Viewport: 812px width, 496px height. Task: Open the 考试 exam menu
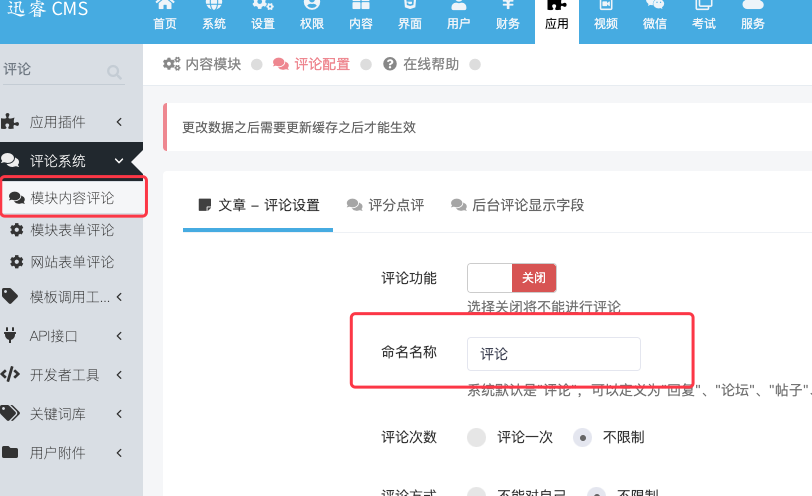(x=703, y=16)
